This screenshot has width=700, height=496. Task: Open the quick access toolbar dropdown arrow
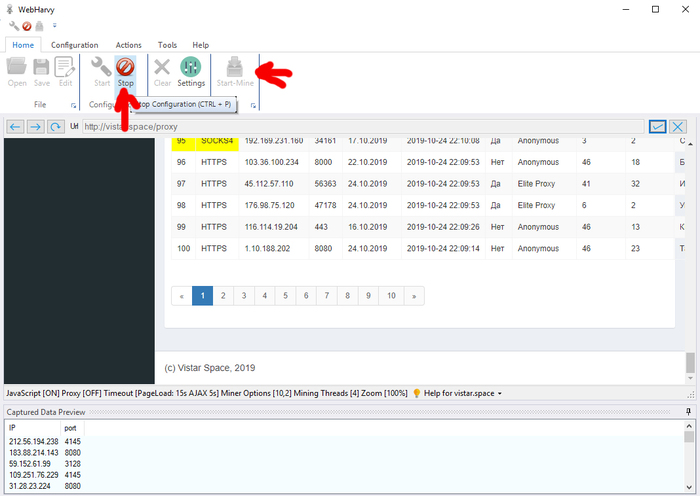coord(54,26)
